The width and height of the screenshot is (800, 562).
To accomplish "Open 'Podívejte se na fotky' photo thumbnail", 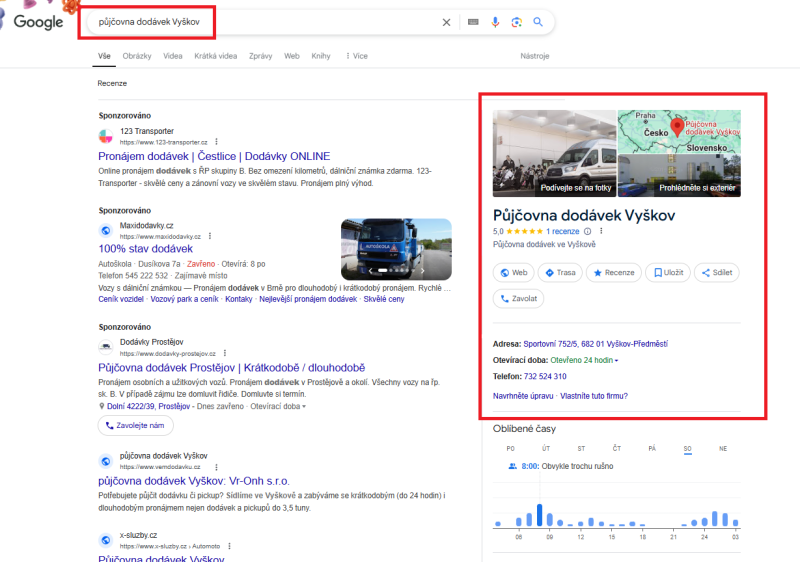I will [554, 154].
